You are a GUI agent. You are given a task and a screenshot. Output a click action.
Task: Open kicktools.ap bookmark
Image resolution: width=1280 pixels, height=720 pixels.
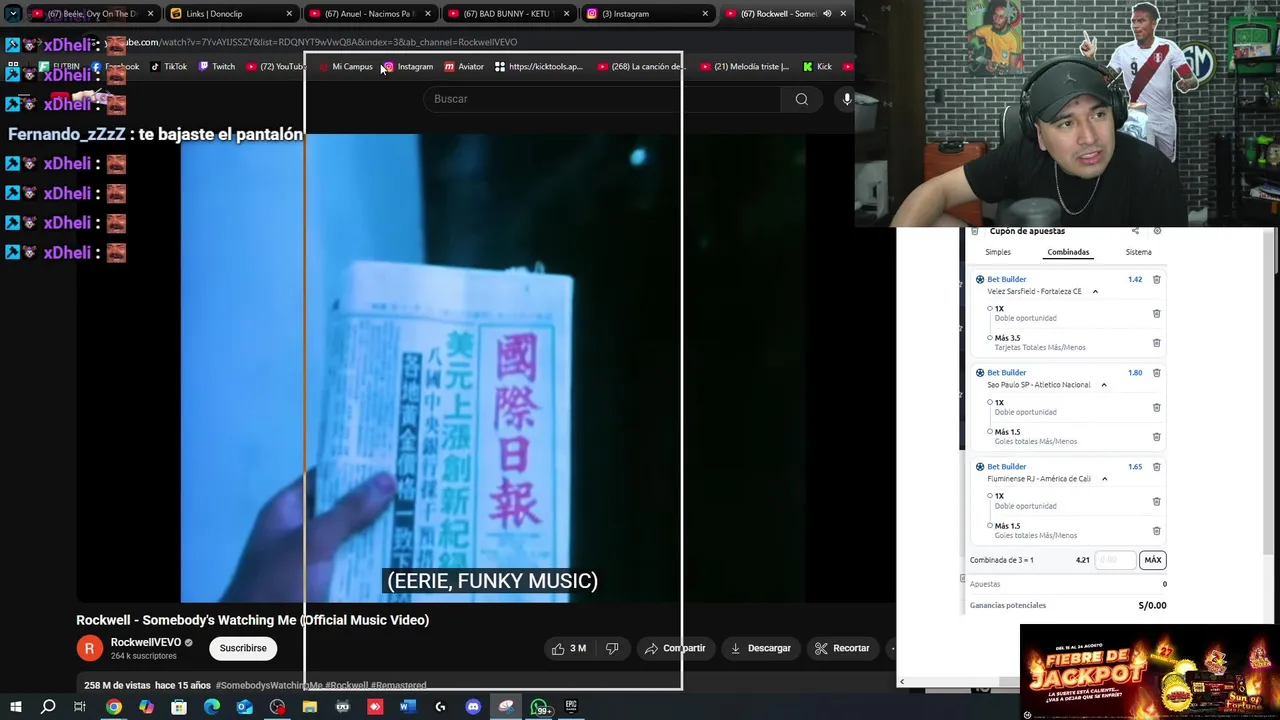tap(538, 67)
